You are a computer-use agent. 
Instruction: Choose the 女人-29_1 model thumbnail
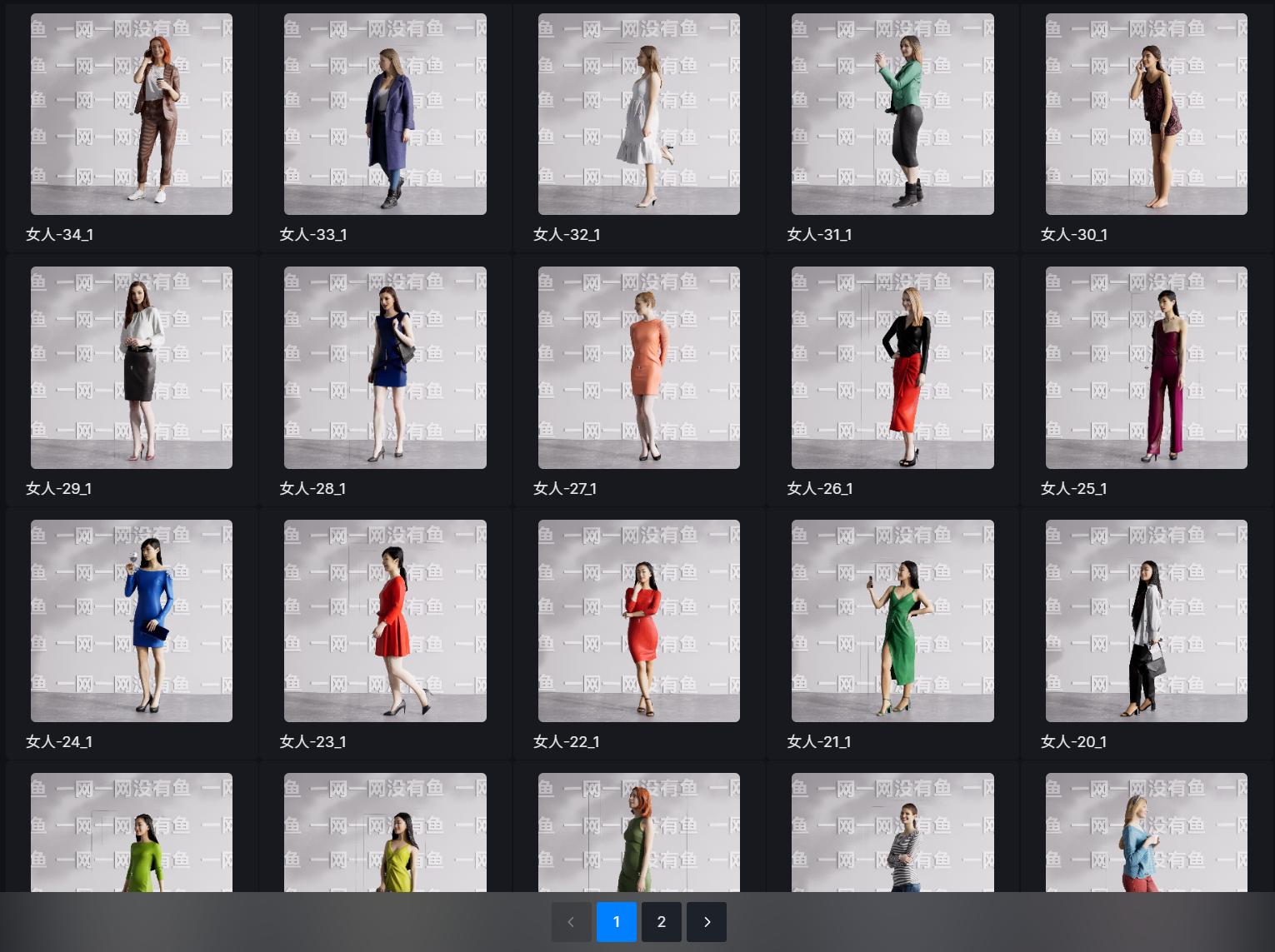(x=132, y=367)
